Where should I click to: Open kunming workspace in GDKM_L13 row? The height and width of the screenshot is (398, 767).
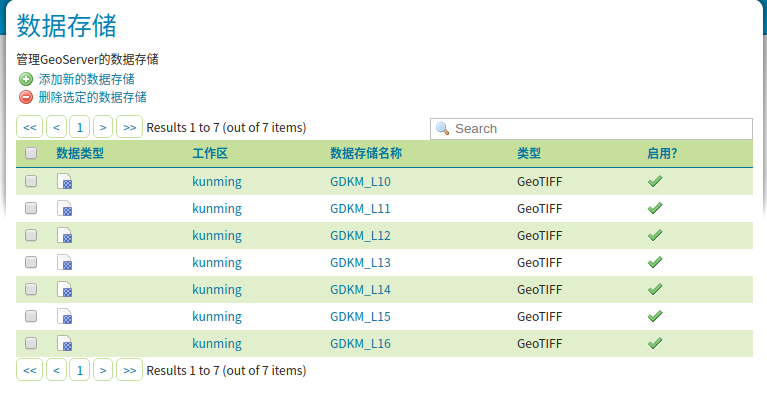[217, 263]
